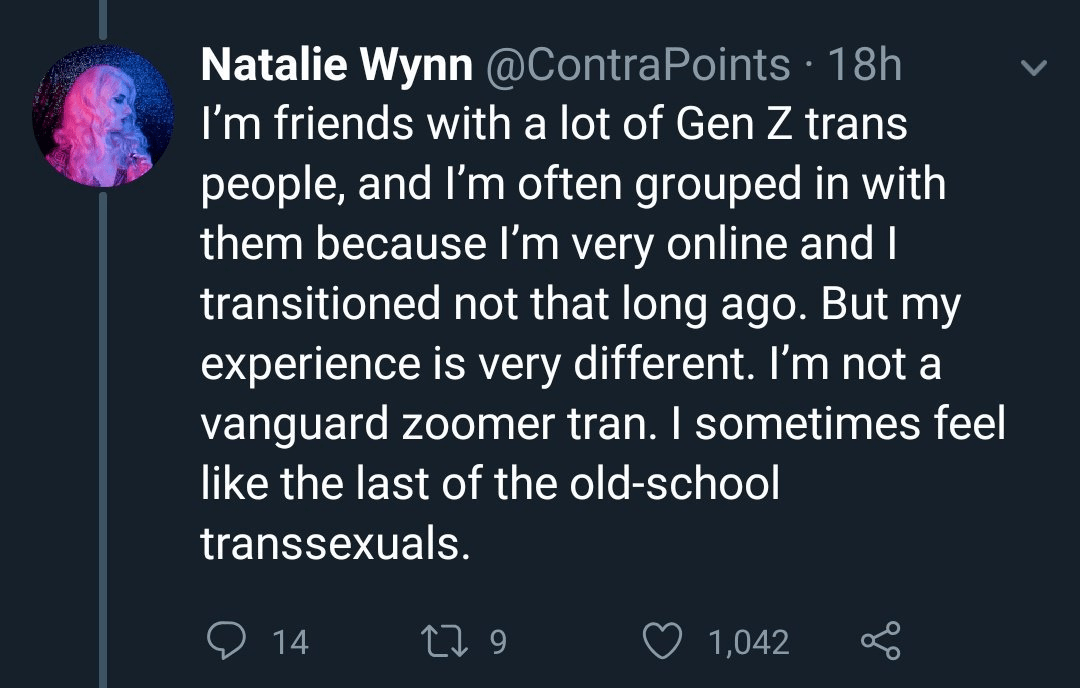Visit the @ContraPoints handle
1080x688 pixels.
coord(638,65)
